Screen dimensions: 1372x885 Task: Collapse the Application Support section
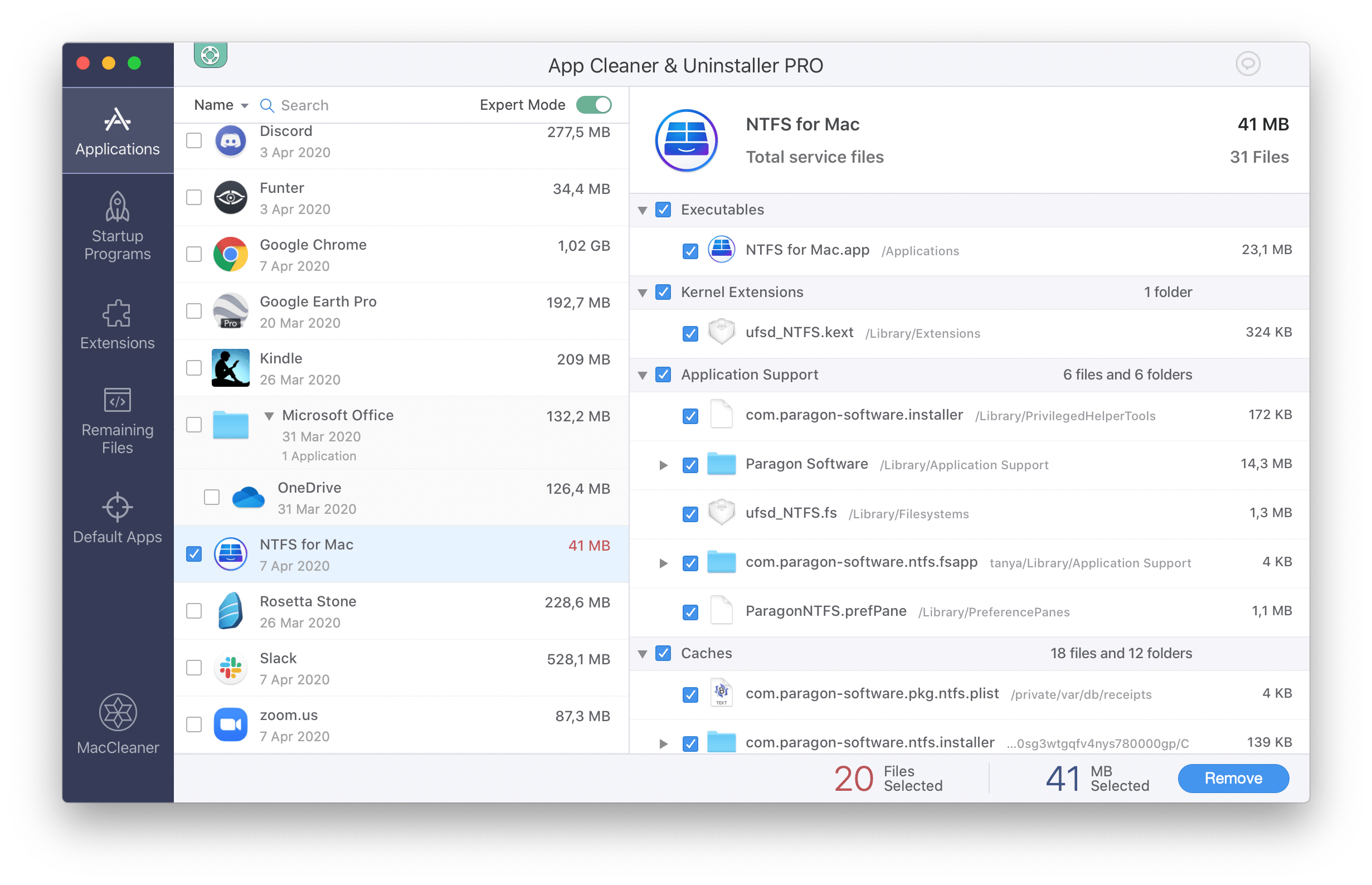(647, 375)
